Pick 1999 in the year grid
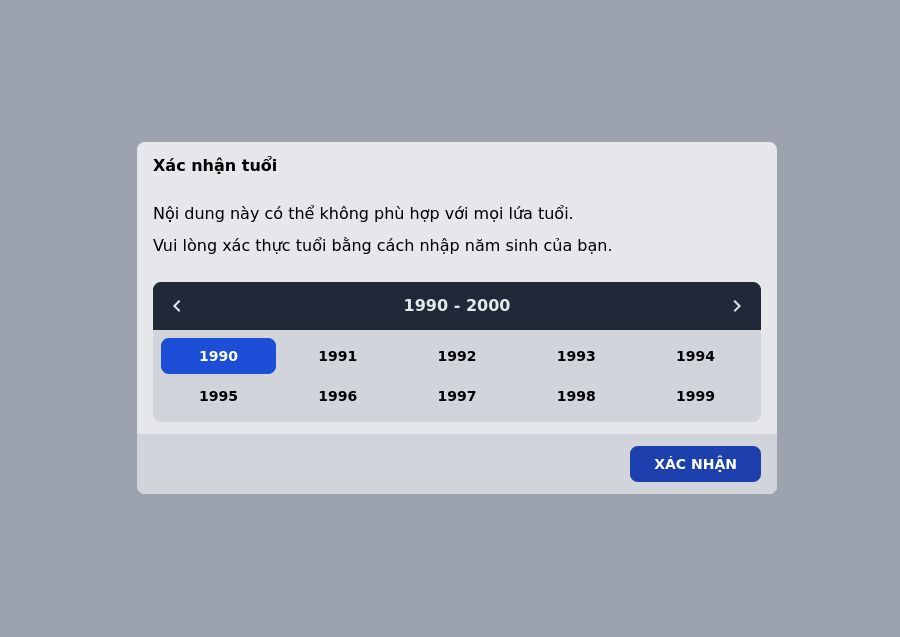The width and height of the screenshot is (900, 637). (x=695, y=396)
